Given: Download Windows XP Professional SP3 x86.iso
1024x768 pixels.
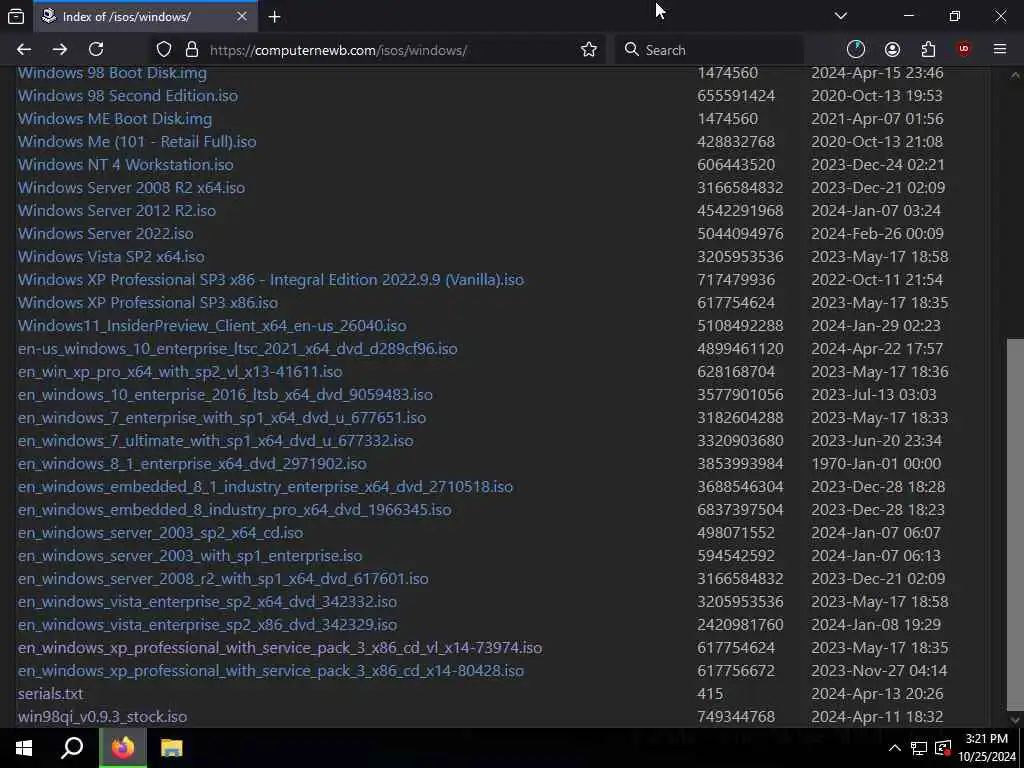Looking at the screenshot, I should pos(148,303).
